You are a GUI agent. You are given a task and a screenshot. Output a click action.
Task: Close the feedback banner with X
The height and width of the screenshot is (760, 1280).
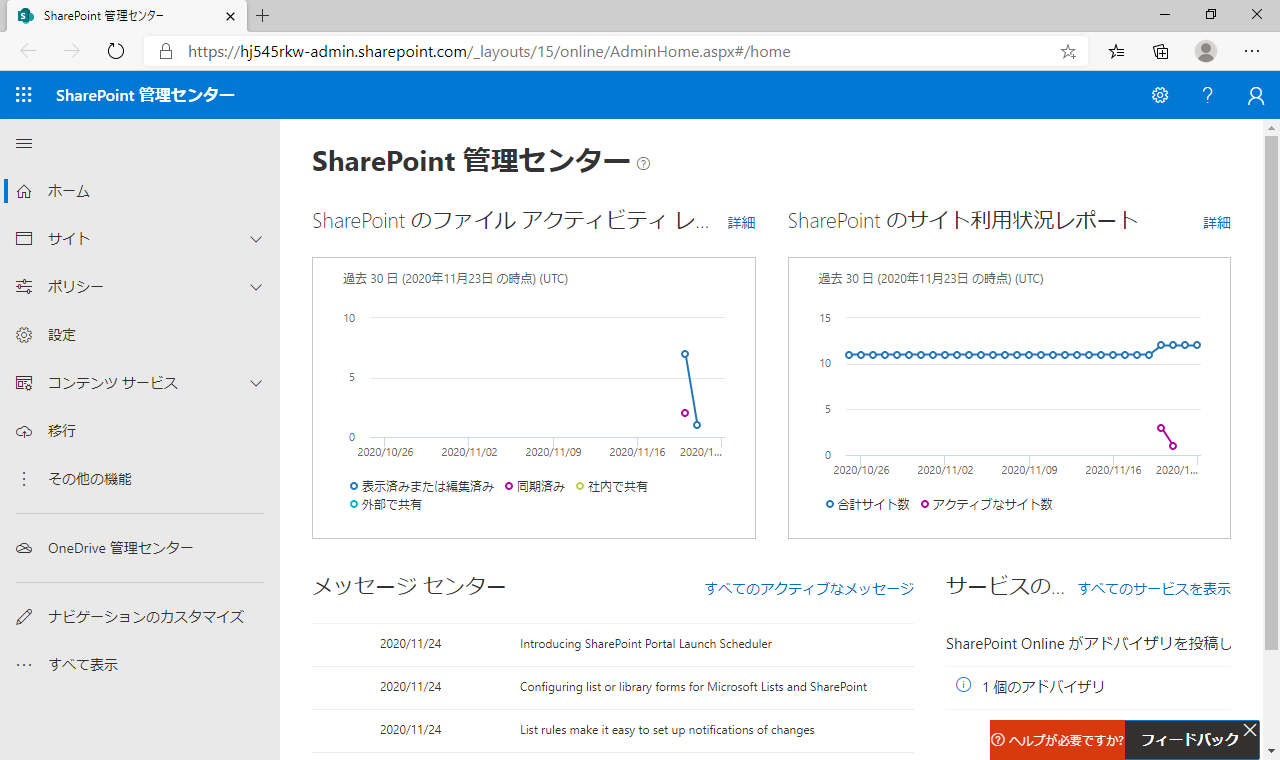(x=1250, y=730)
